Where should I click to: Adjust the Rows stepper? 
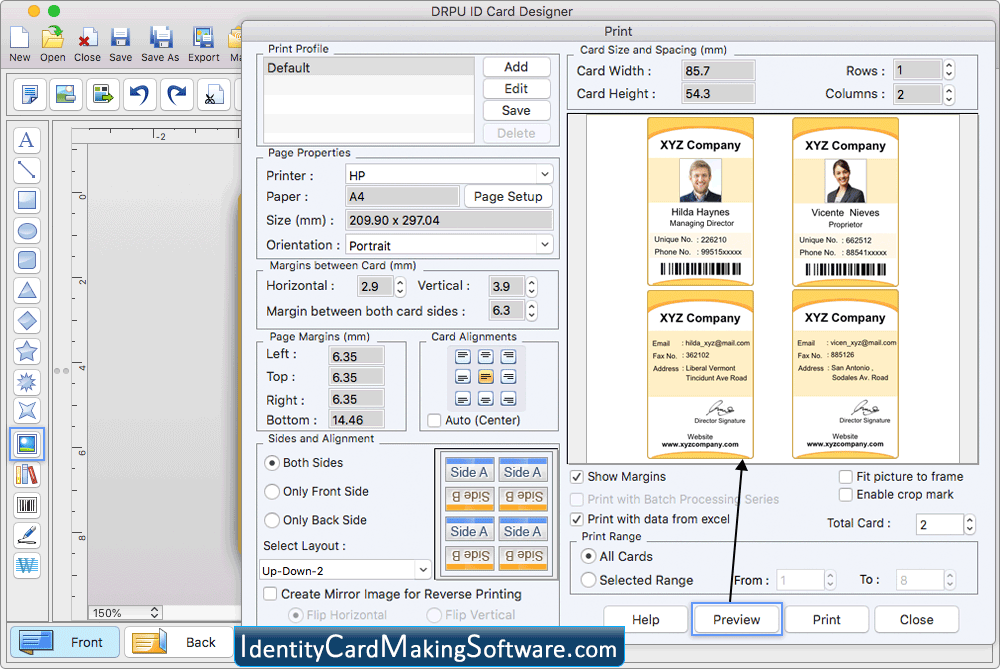tap(949, 70)
